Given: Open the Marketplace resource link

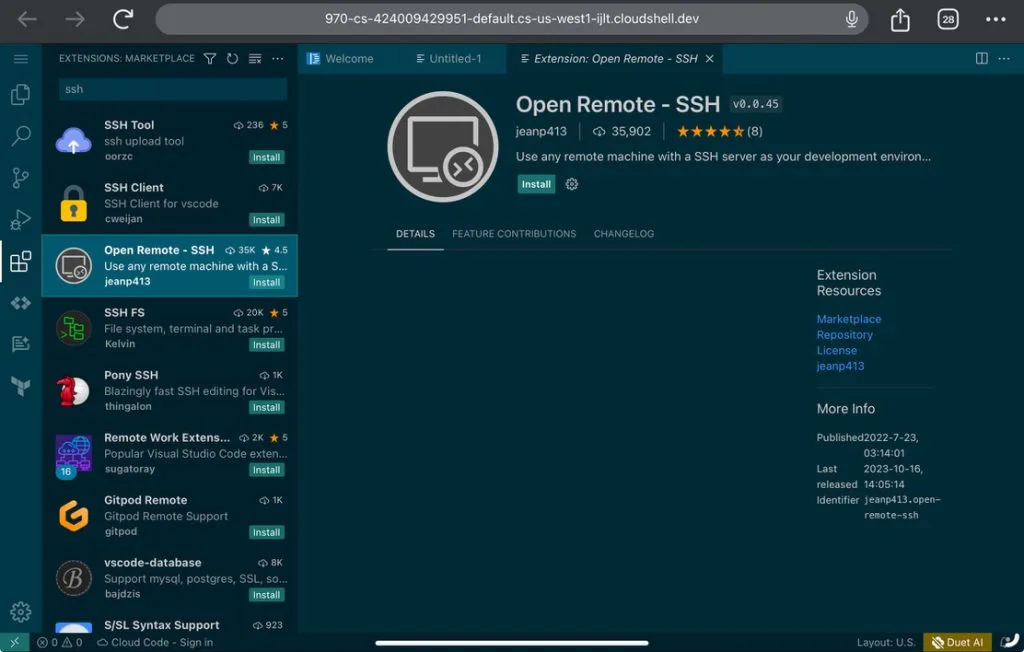Looking at the screenshot, I should [x=848, y=319].
